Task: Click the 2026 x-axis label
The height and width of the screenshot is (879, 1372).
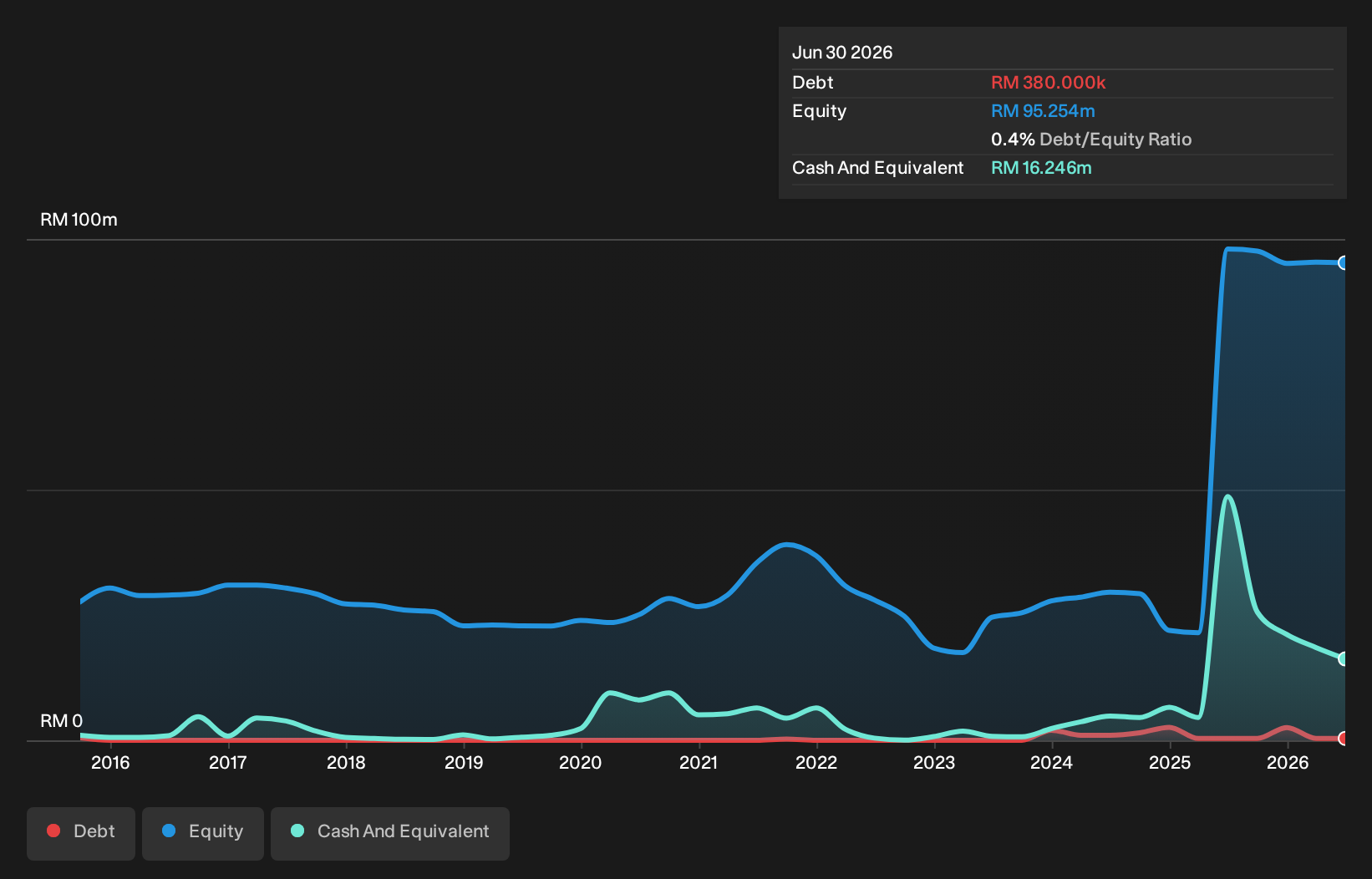Action: [x=1288, y=763]
